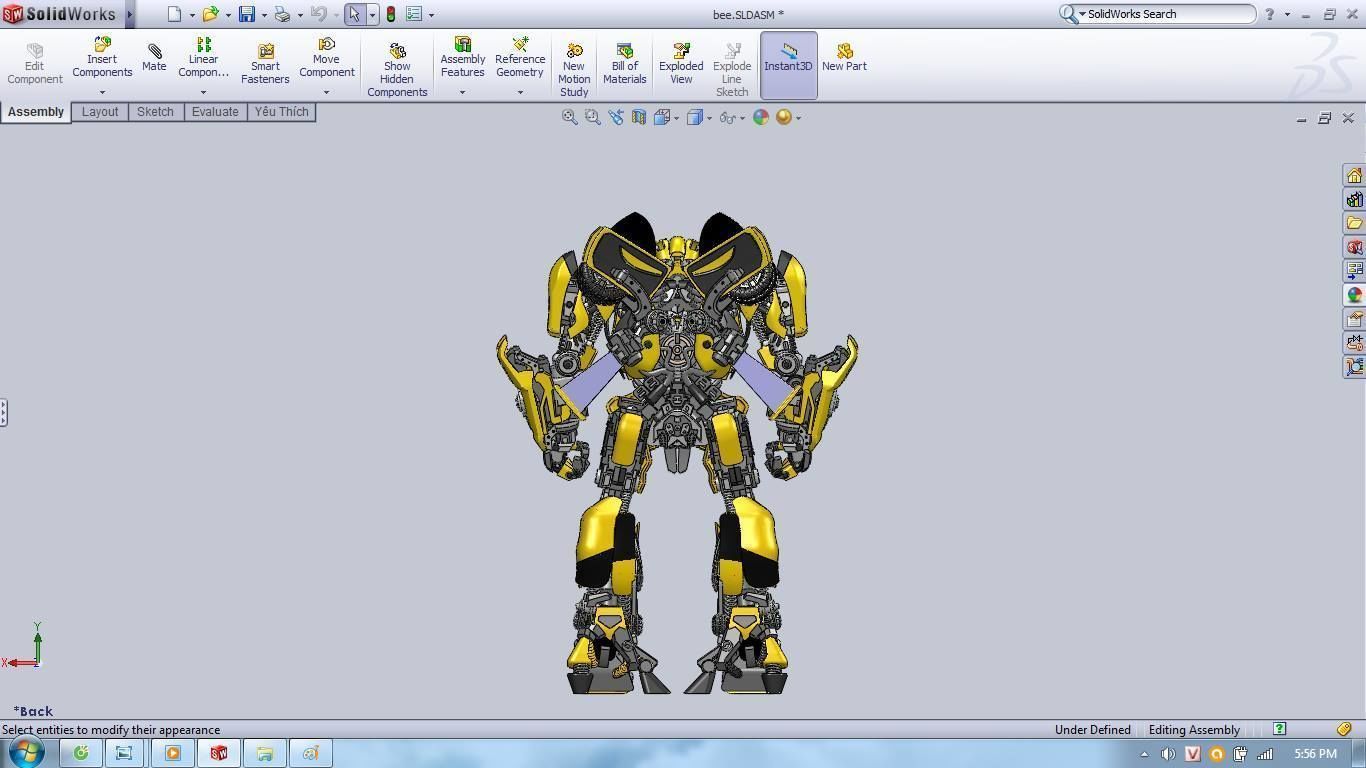Screen dimensions: 1366x768
Task: Open dropdown arrow beside Open icon
Action: (228, 15)
